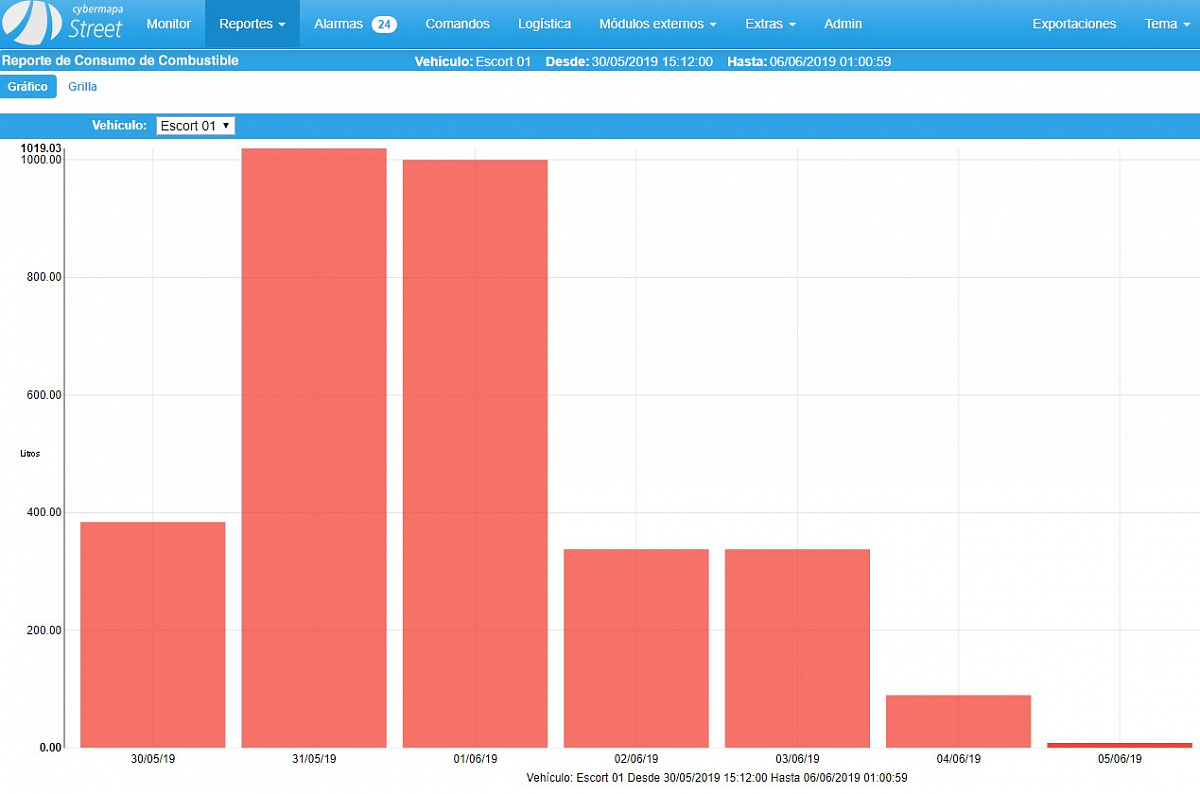This screenshot has height=794, width=1200.
Task: Click the Cybermapa Street logo
Action: [x=62, y=22]
